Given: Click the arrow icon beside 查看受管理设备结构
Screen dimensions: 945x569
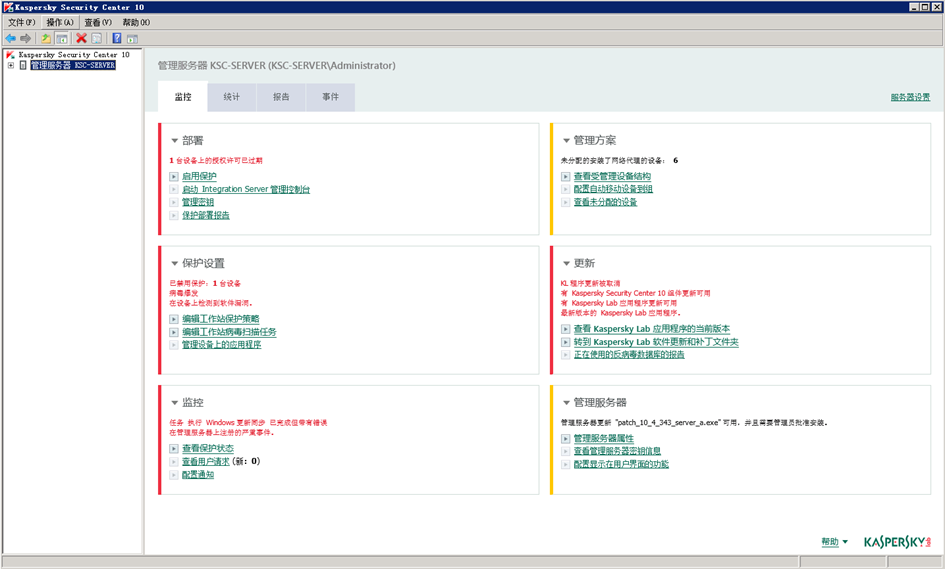Looking at the screenshot, I should tap(565, 177).
